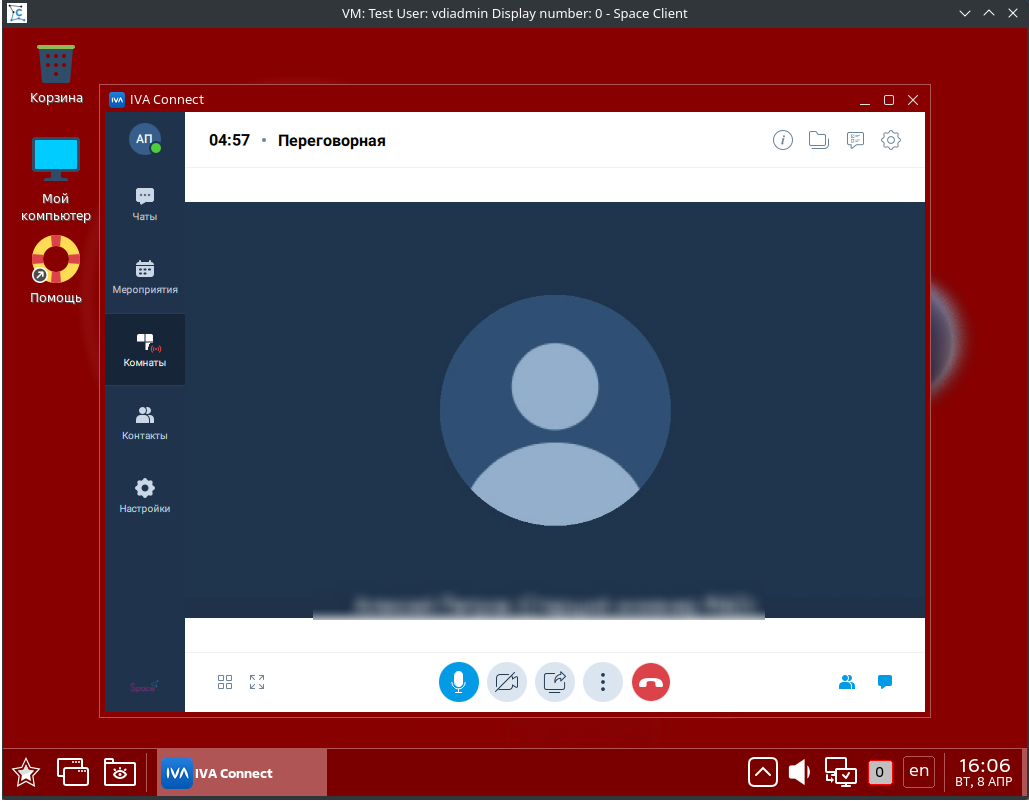Open more call options three-dot menu
Viewport: 1029px width, 801px height.
[x=602, y=682]
